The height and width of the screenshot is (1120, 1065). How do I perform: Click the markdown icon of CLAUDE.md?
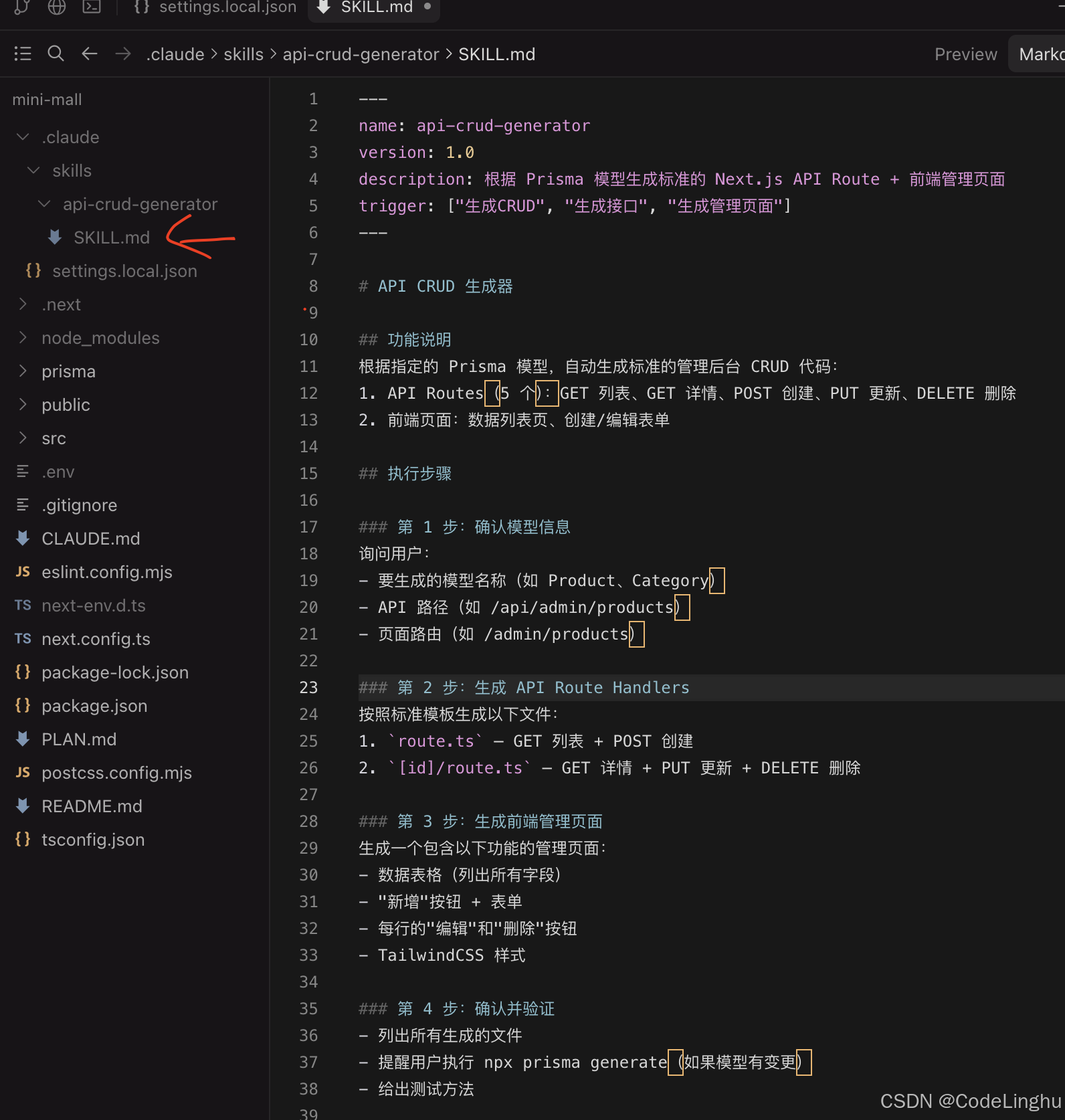23,538
